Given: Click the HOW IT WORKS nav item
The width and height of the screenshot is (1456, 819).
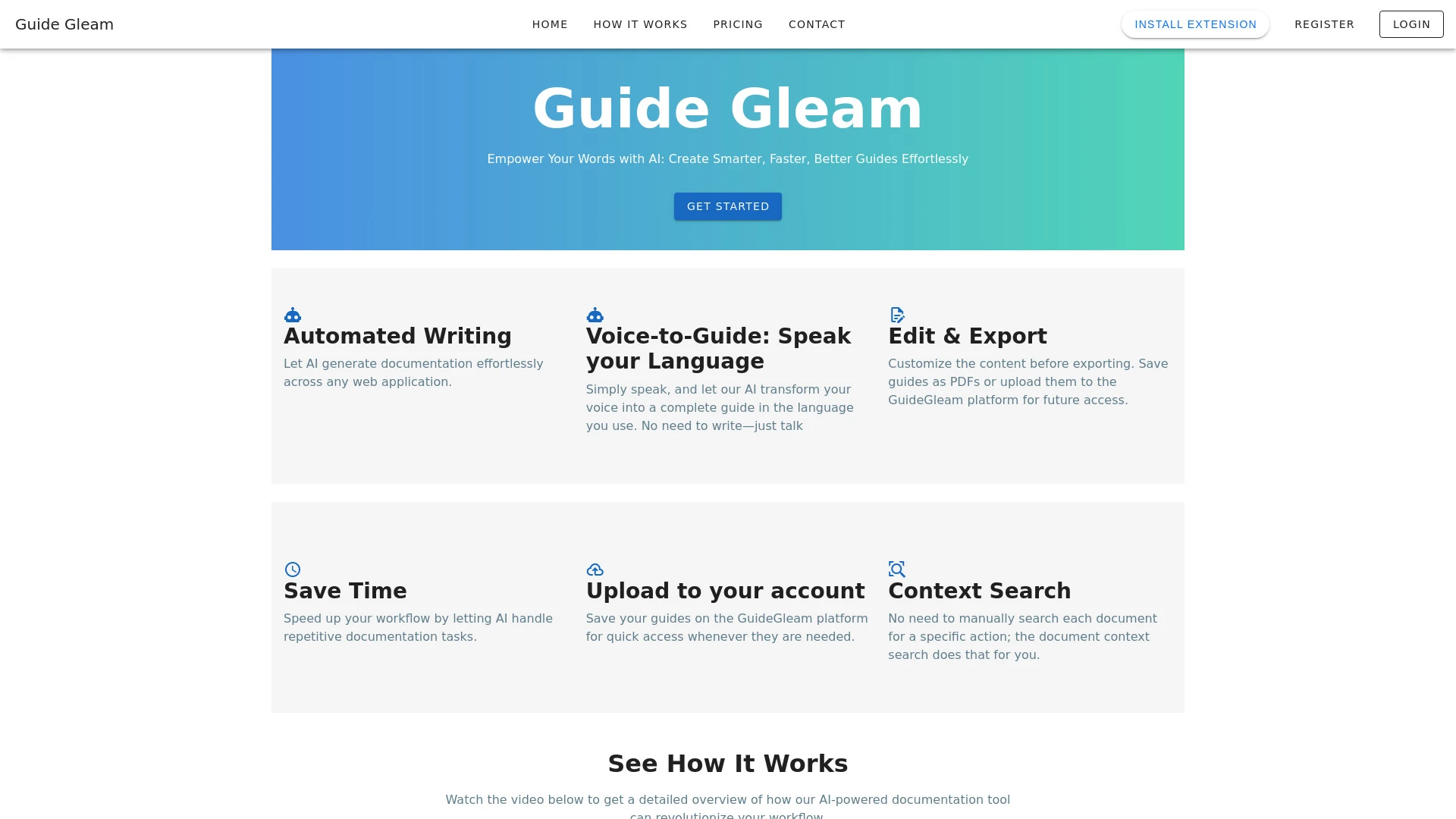Looking at the screenshot, I should tap(640, 24).
